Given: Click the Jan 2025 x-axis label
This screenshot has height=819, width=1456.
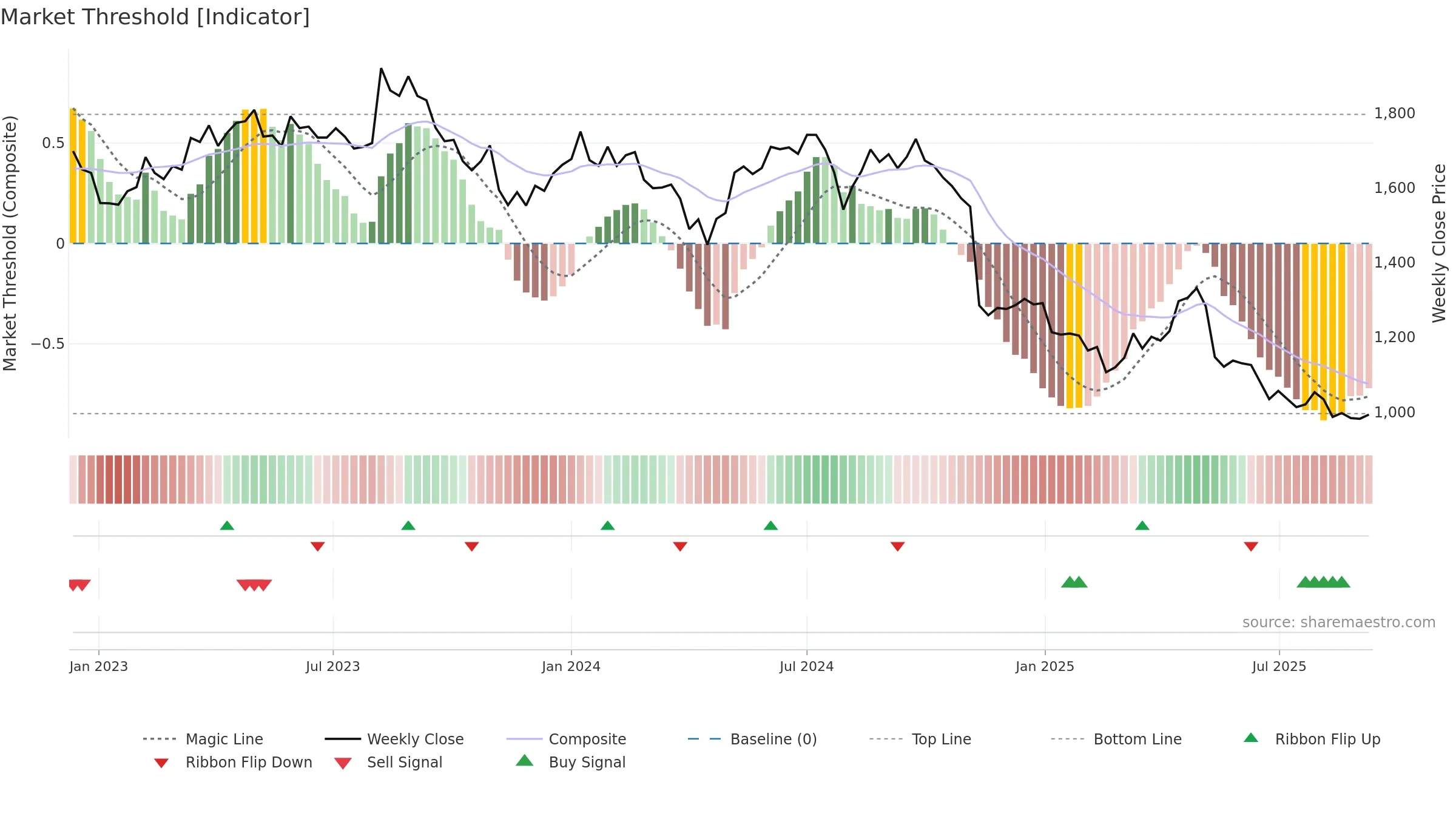Looking at the screenshot, I should coord(1045,666).
